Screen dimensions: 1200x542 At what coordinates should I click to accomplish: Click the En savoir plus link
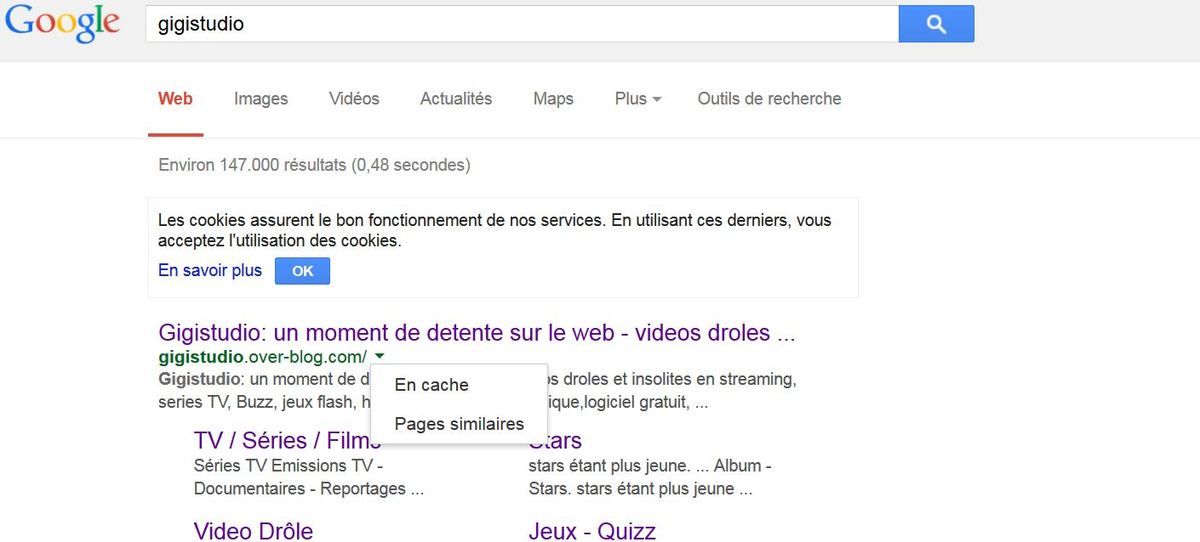(210, 271)
